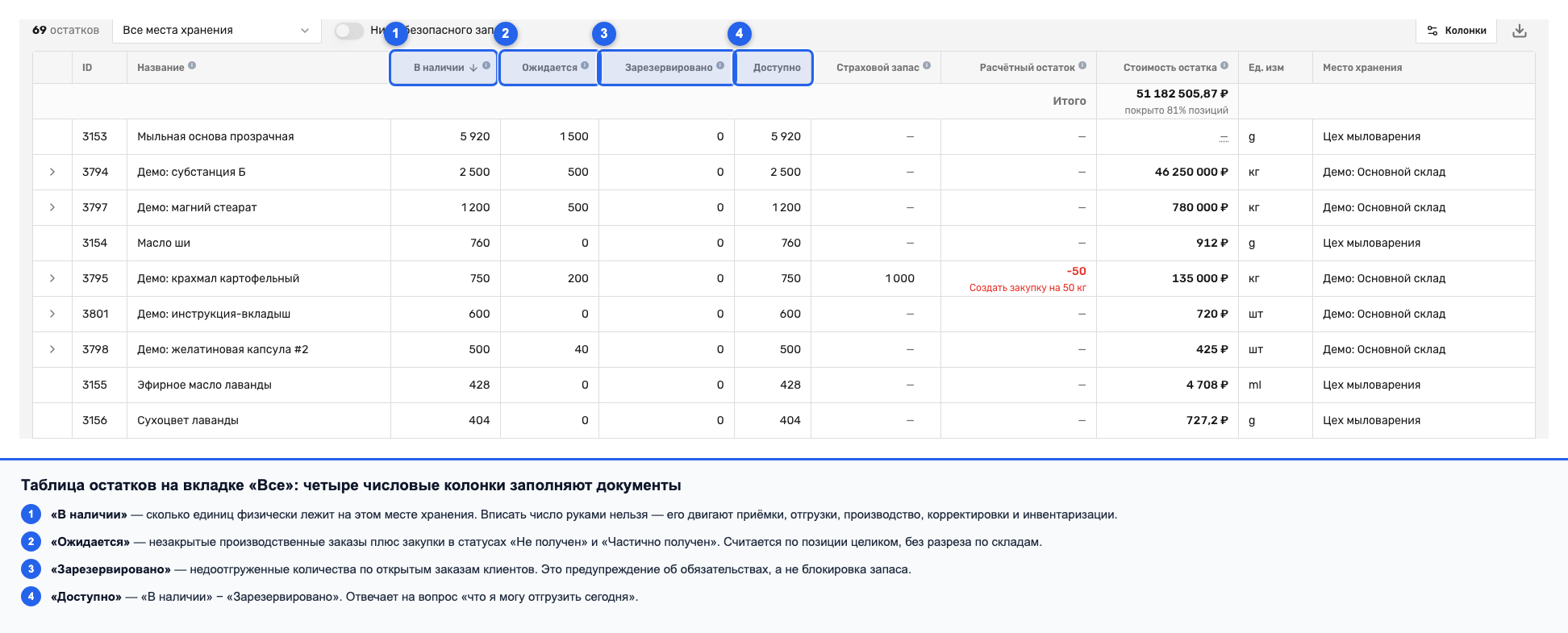Viewport: 1568px width, 633px height.
Task: Click the info icon in Зарезервировано header
Action: (720, 66)
